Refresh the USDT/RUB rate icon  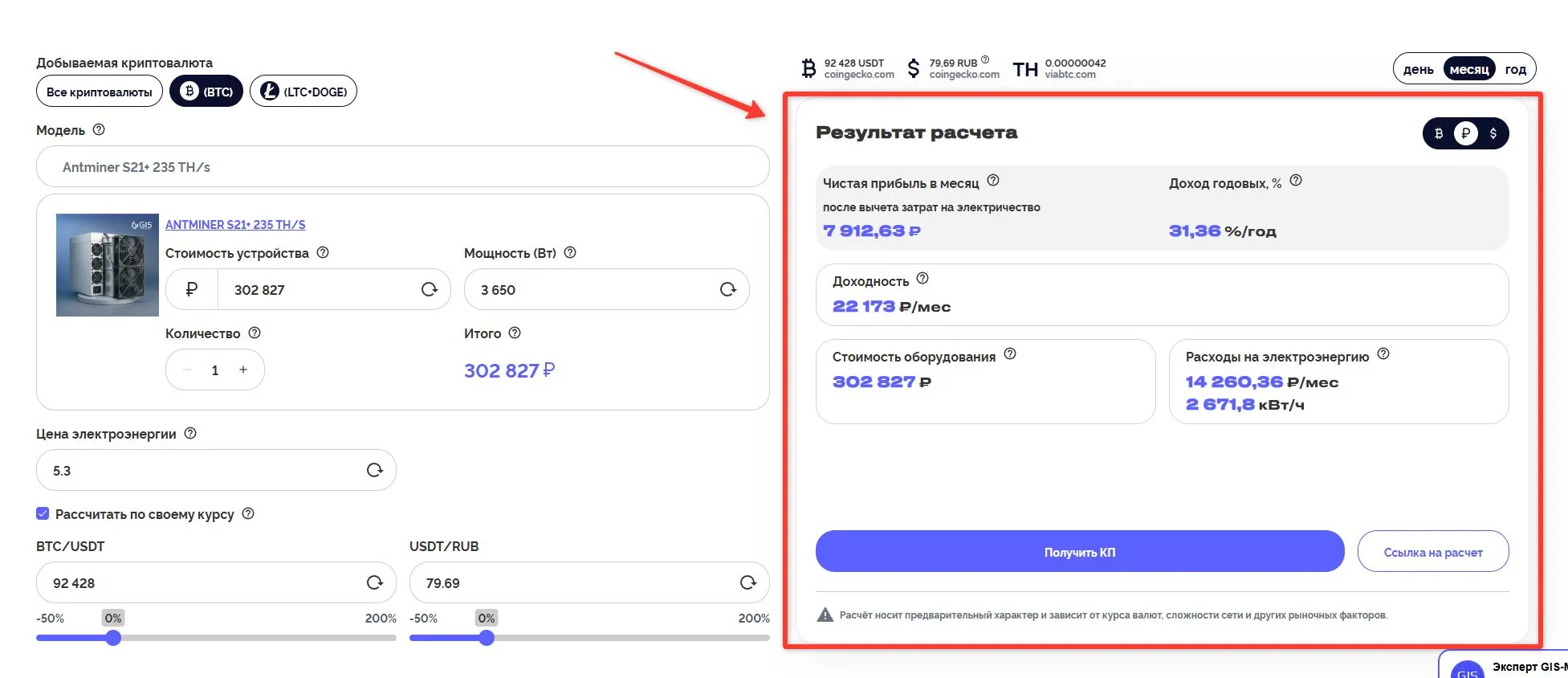748,582
